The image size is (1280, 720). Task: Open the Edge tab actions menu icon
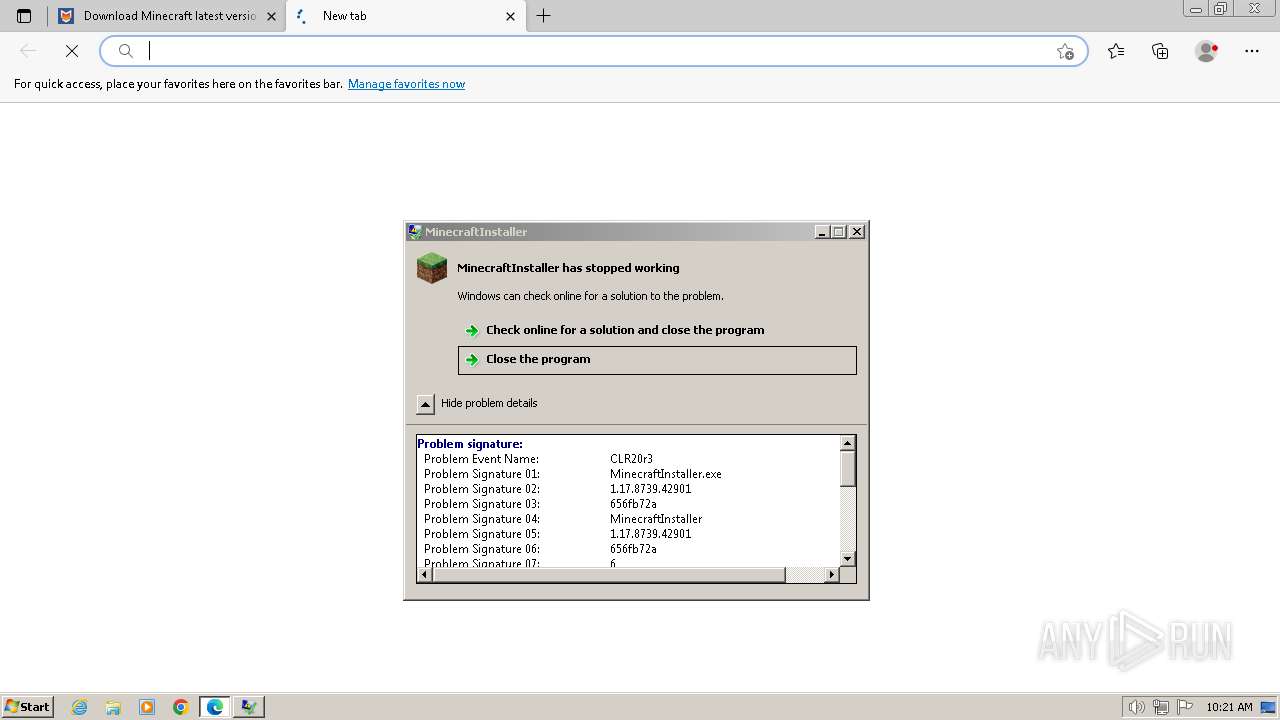tap(24, 16)
